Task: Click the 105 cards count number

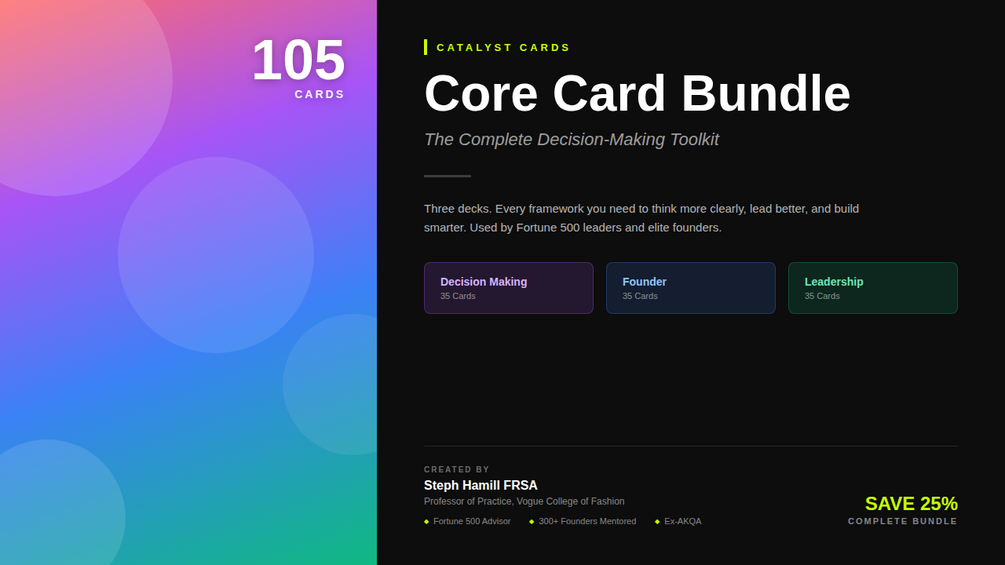Action: [298, 60]
